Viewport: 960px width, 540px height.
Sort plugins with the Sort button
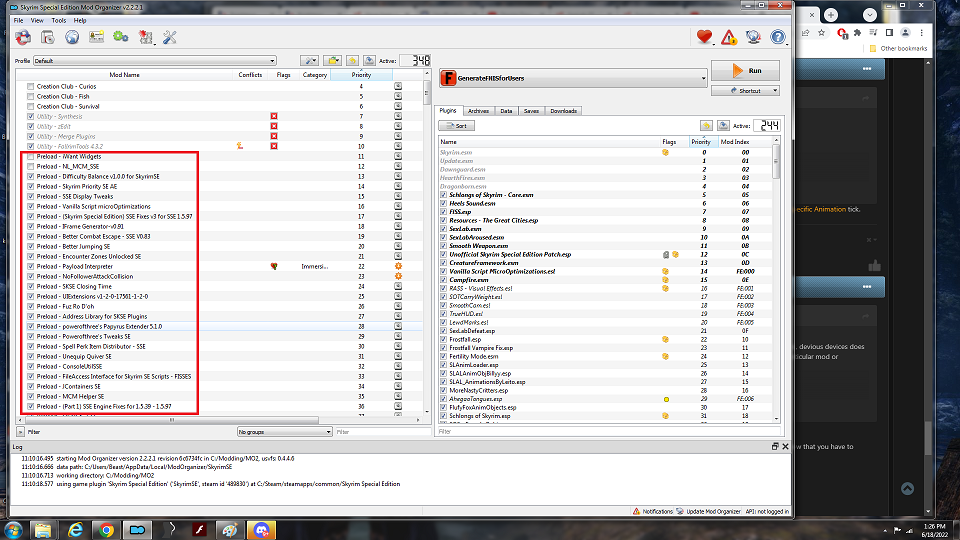click(457, 126)
